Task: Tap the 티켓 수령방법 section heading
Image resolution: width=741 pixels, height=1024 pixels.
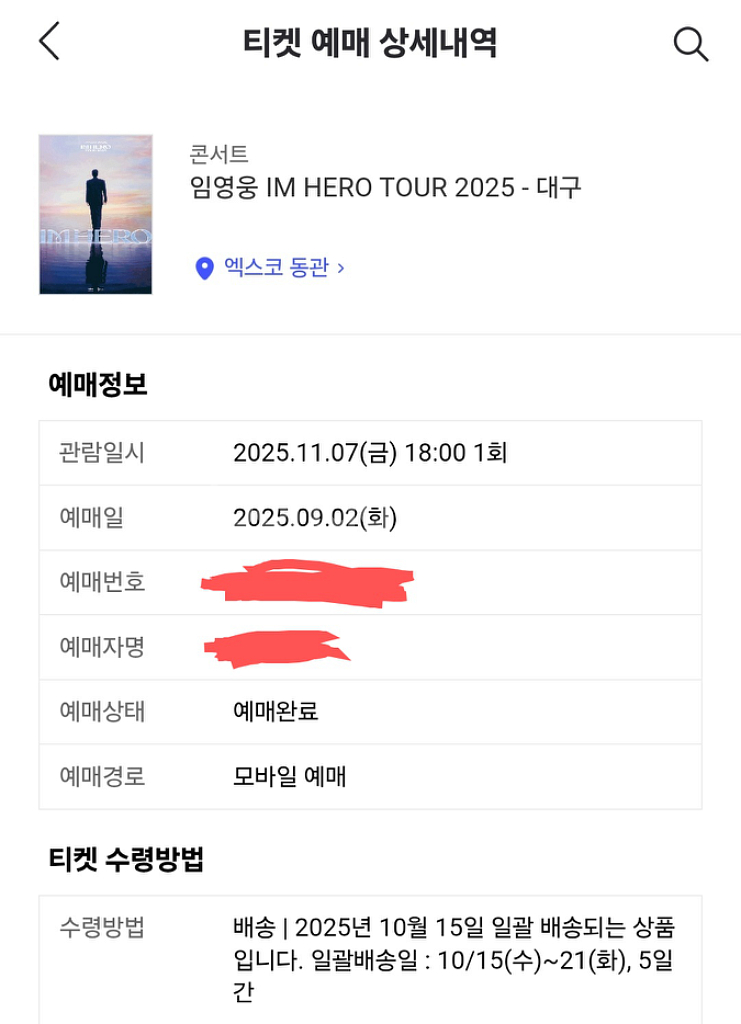Action: click(x=126, y=858)
